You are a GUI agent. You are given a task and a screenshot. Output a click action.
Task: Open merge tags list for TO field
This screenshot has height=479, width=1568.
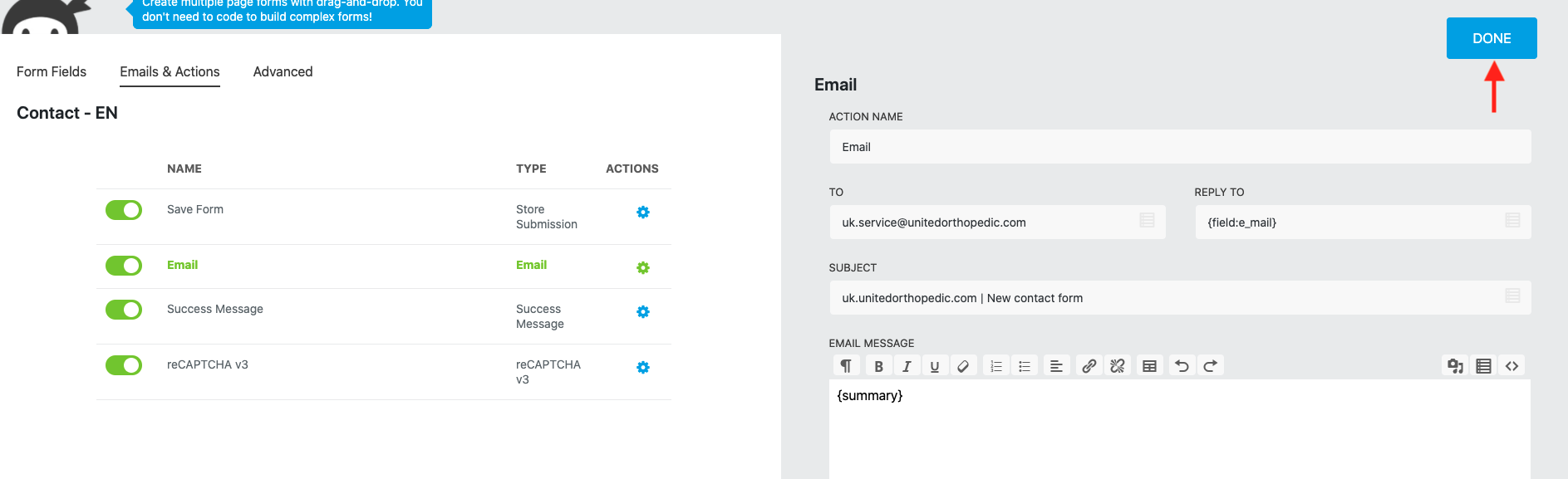pos(1147,220)
